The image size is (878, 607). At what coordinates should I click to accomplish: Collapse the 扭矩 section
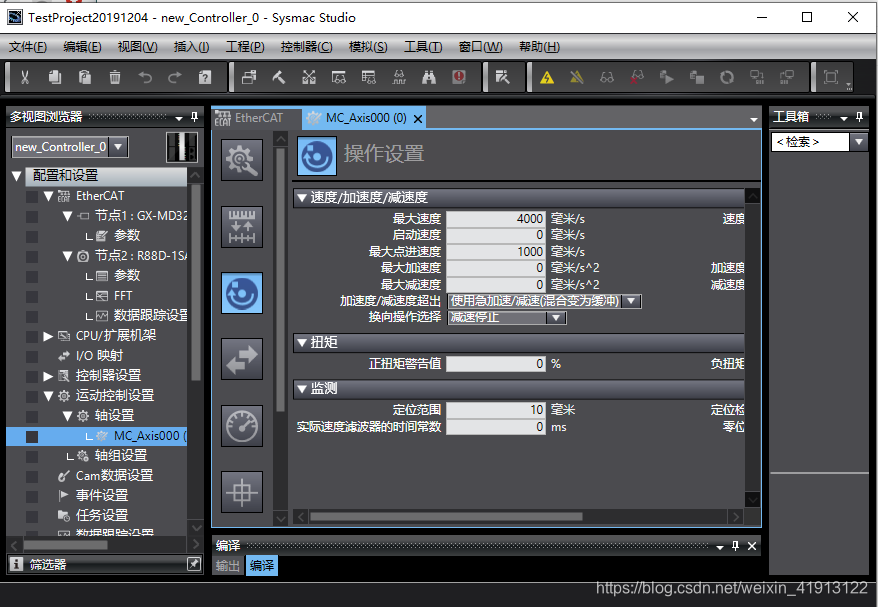point(302,342)
